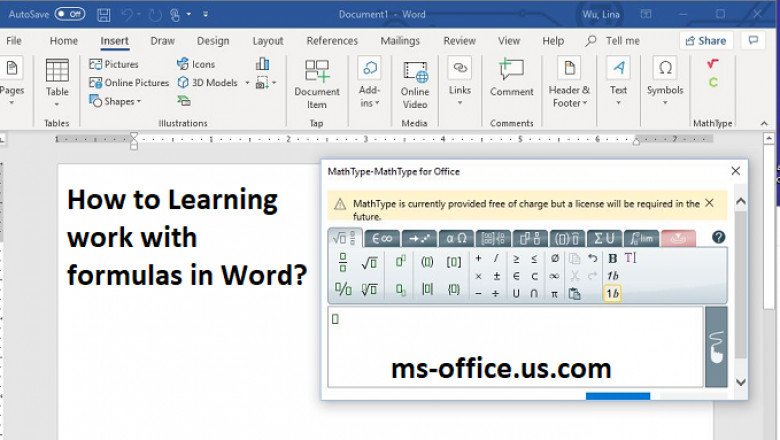Open the Shapes dropdown

pyautogui.click(x=115, y=101)
